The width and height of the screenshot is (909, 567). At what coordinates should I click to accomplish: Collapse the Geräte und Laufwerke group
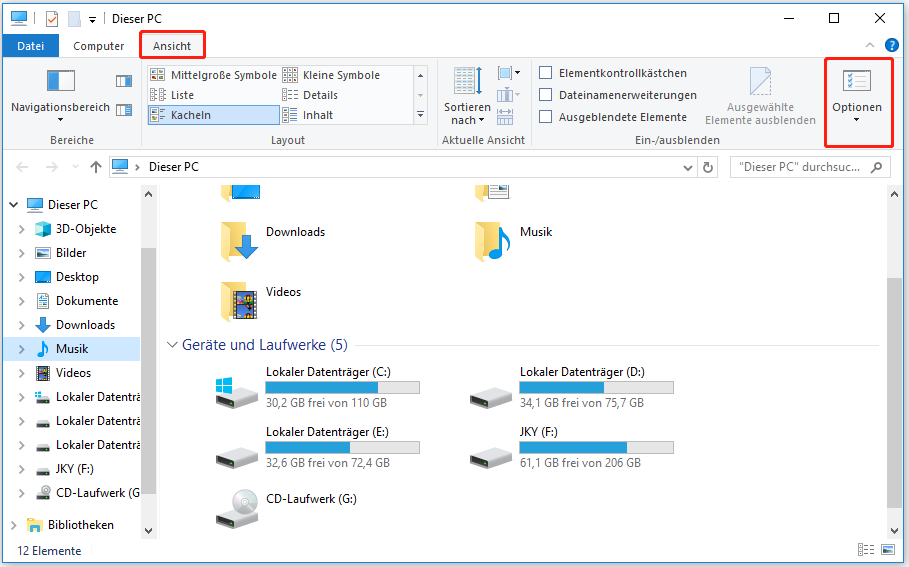[x=171, y=345]
